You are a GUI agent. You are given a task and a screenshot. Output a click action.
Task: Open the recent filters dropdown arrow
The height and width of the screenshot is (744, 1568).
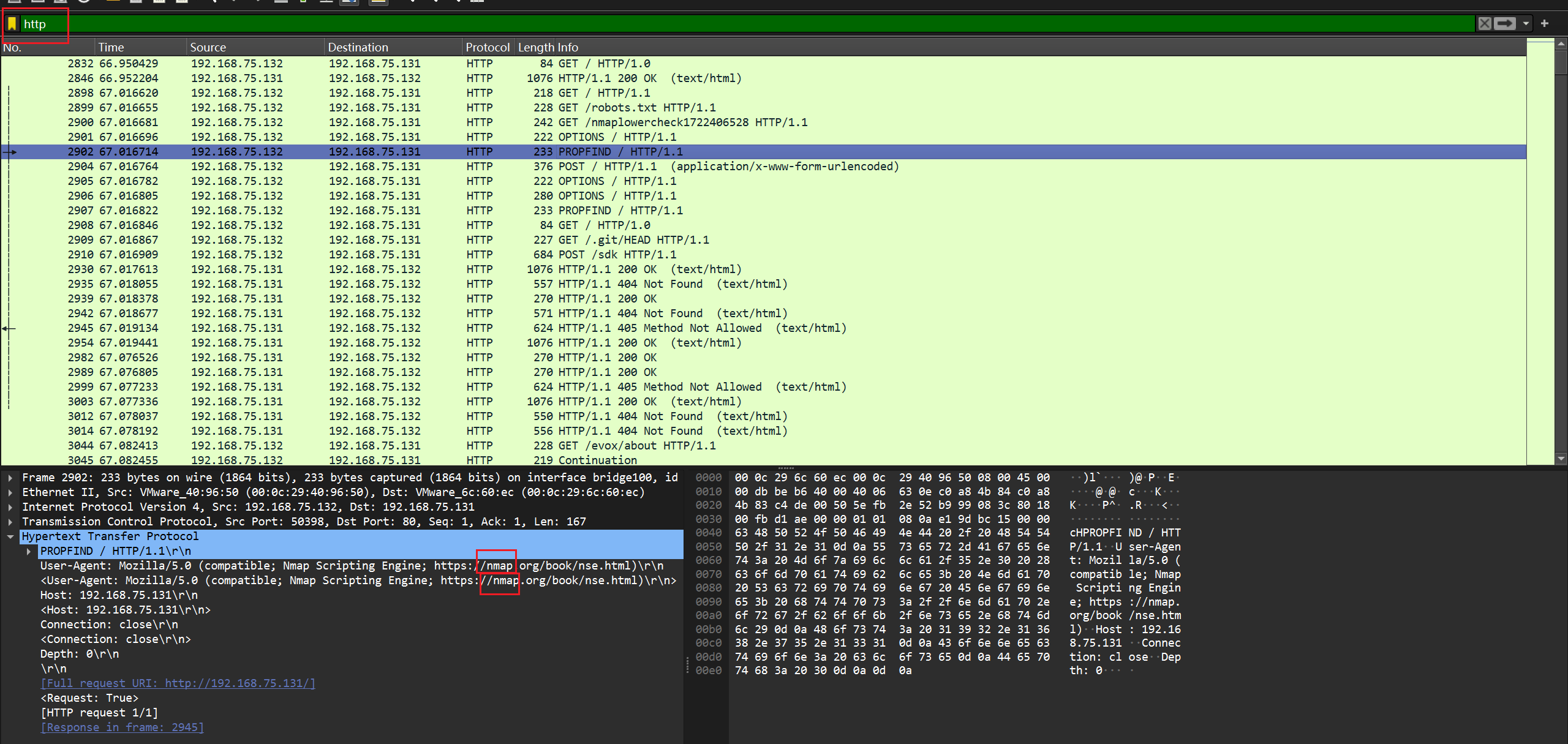(1526, 24)
